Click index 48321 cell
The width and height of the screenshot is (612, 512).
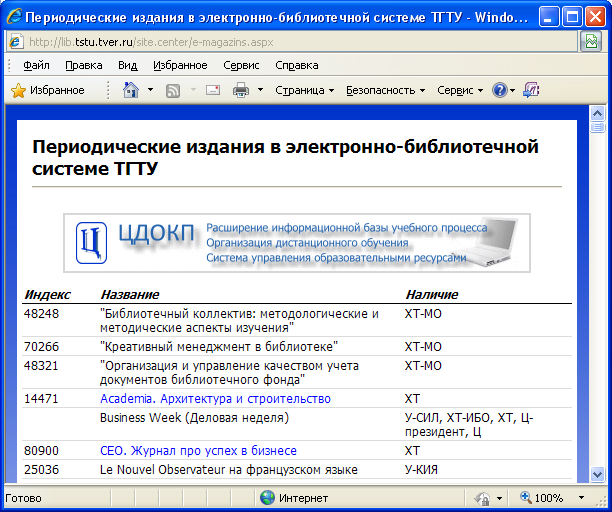41,366
